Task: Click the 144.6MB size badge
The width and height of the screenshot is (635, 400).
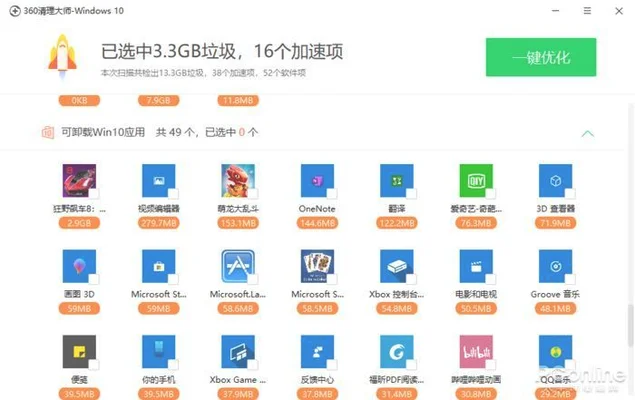Action: click(318, 223)
